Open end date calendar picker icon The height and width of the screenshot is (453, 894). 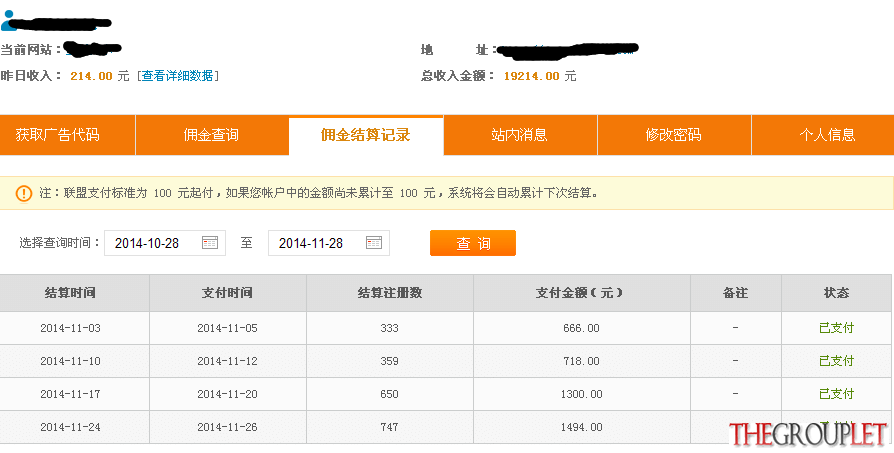coord(374,243)
